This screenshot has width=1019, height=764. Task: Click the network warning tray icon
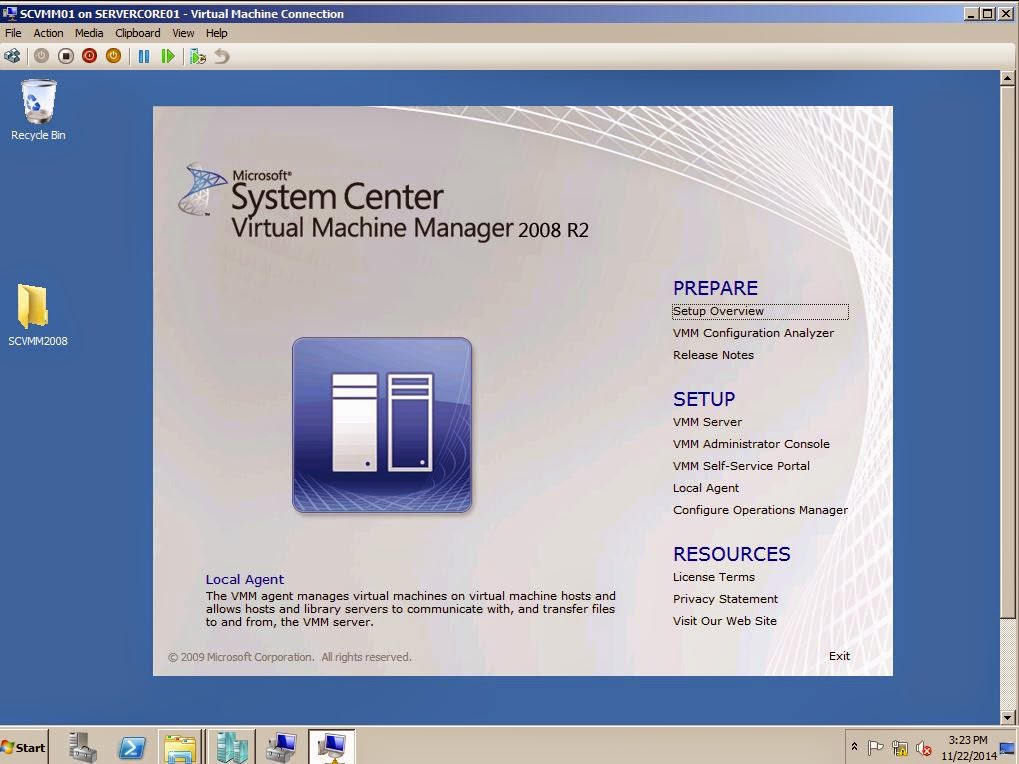[899, 748]
